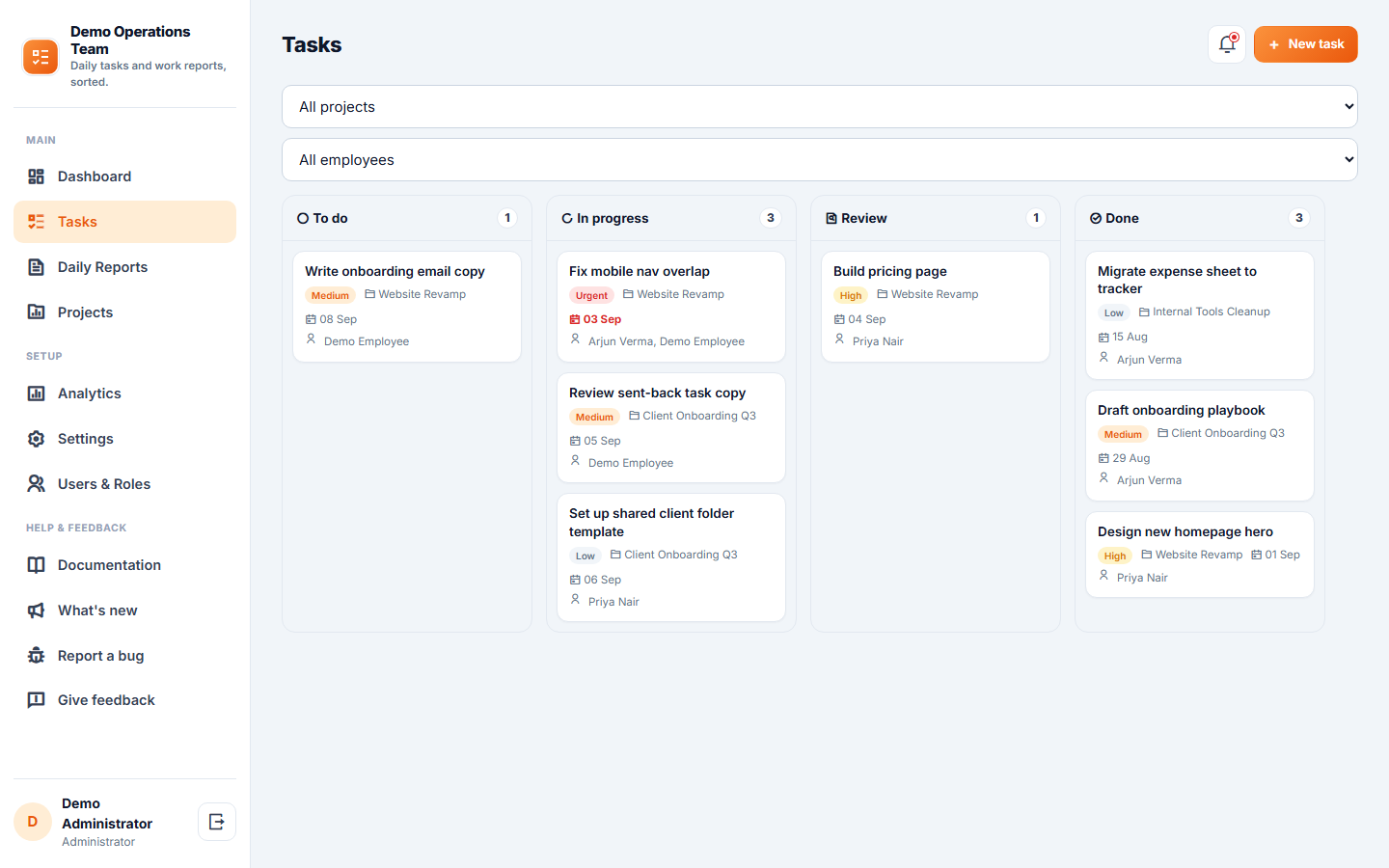Open Draft onboarding playbook task

click(1200, 446)
